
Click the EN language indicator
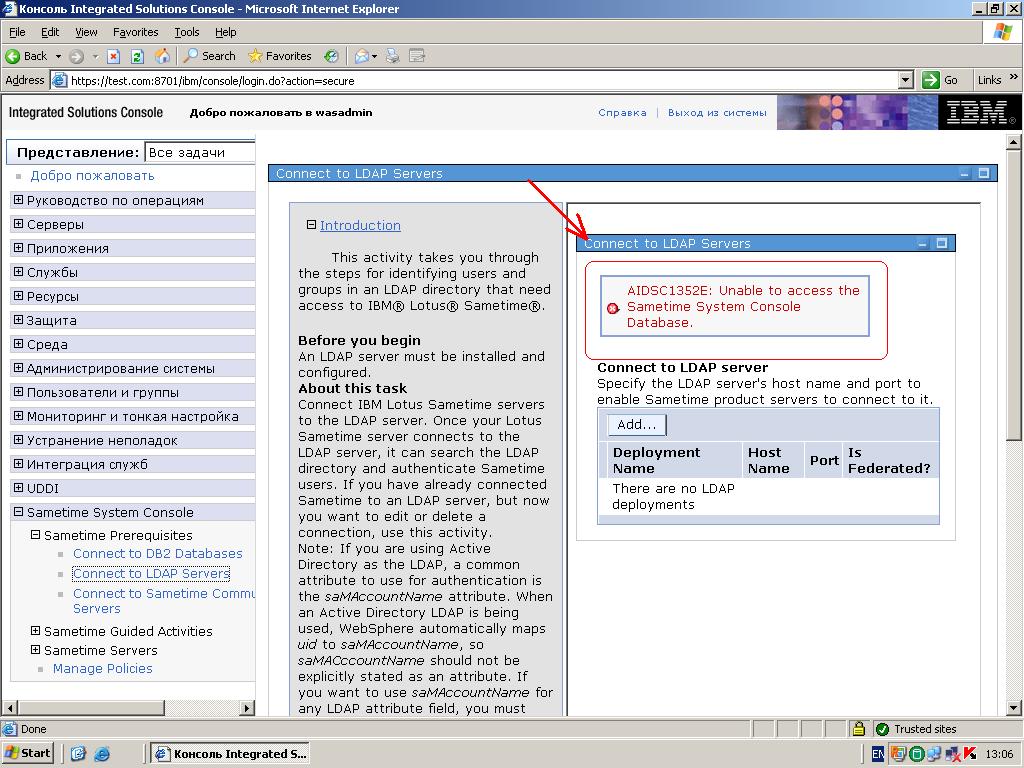878,754
